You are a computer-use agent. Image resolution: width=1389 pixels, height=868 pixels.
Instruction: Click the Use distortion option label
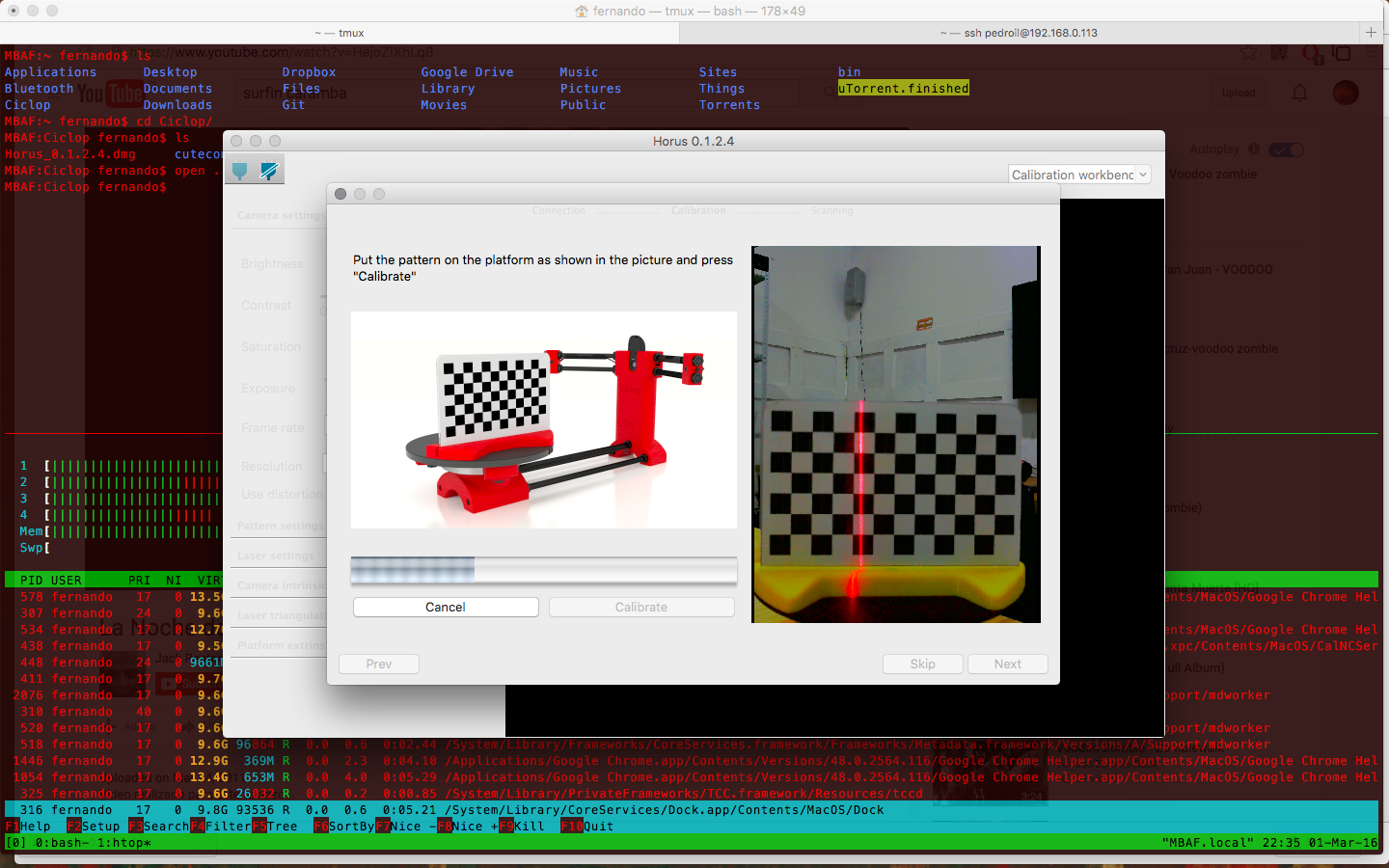pyautogui.click(x=282, y=494)
